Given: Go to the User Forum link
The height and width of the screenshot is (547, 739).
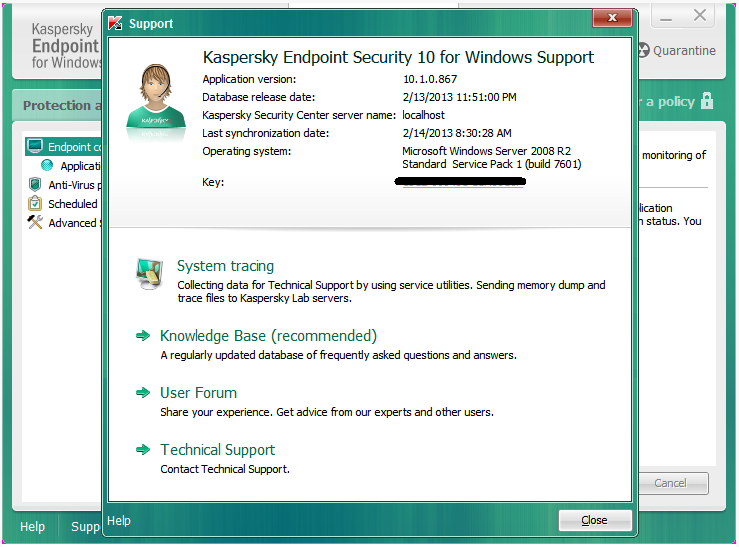Looking at the screenshot, I should [x=198, y=393].
